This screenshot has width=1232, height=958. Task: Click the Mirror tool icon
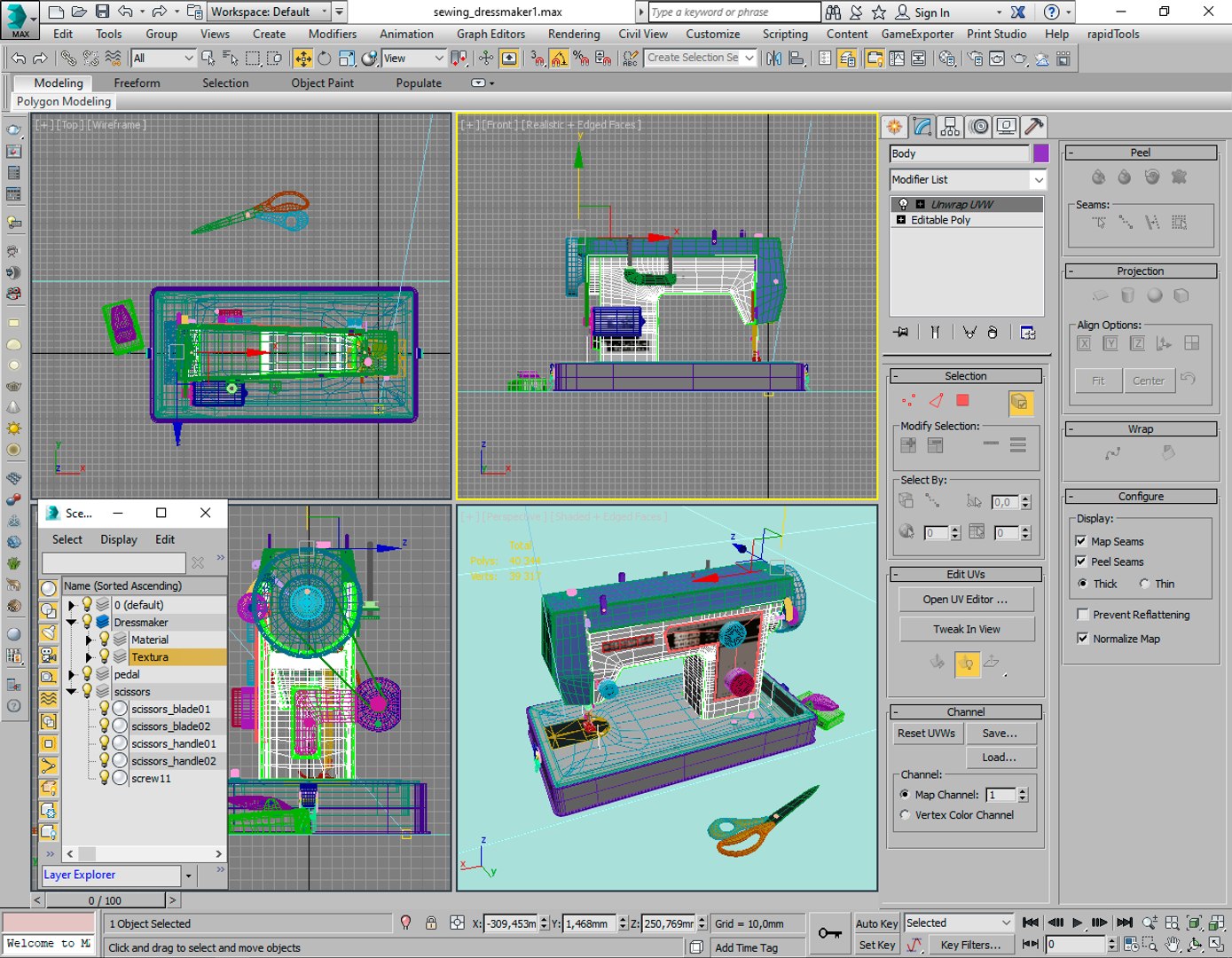coord(774,58)
